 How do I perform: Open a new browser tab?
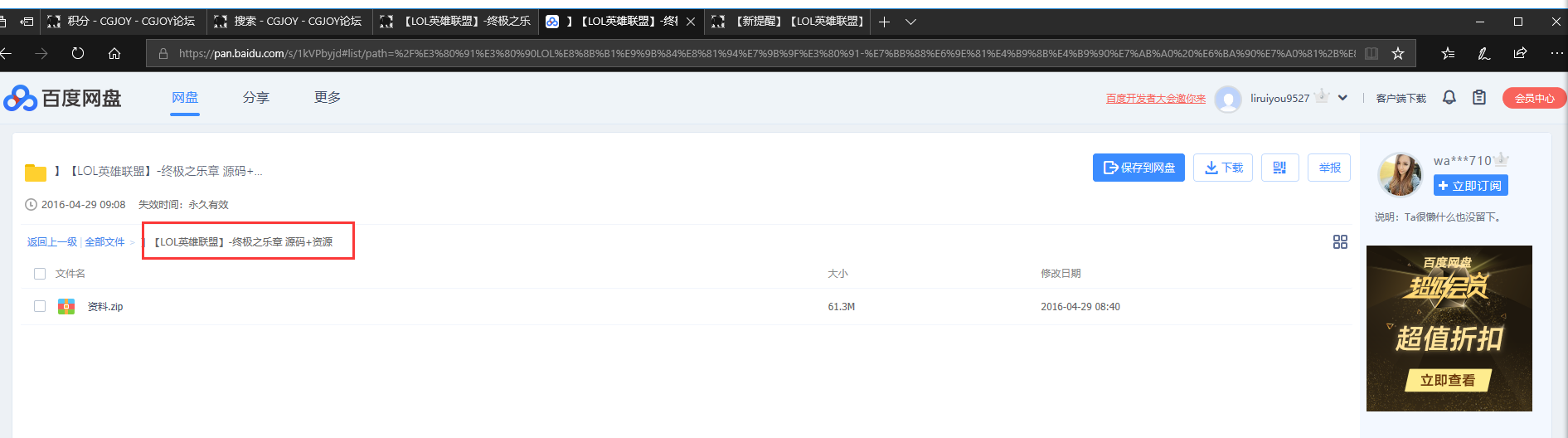point(884,22)
